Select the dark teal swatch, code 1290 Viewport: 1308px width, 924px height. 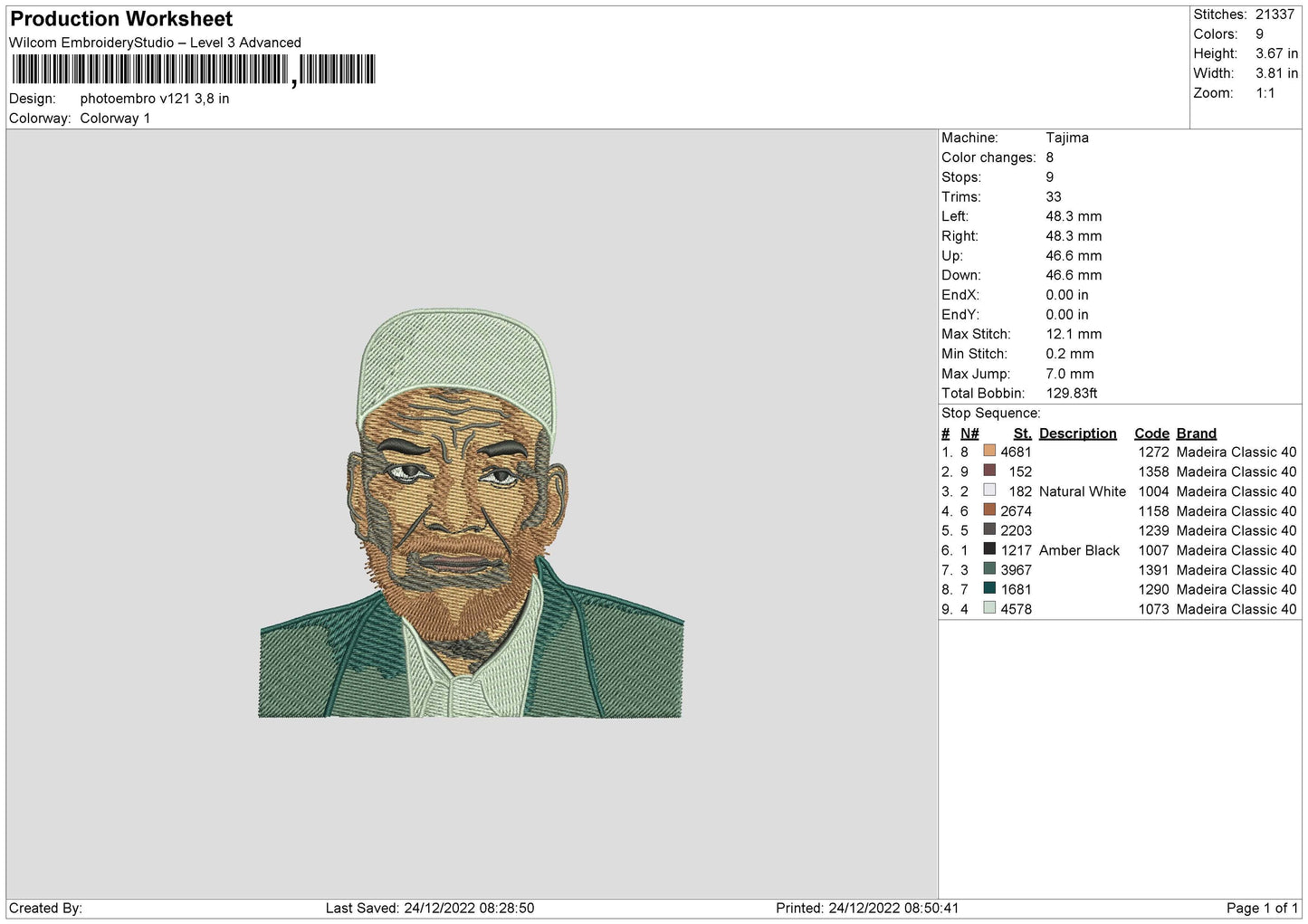989,588
